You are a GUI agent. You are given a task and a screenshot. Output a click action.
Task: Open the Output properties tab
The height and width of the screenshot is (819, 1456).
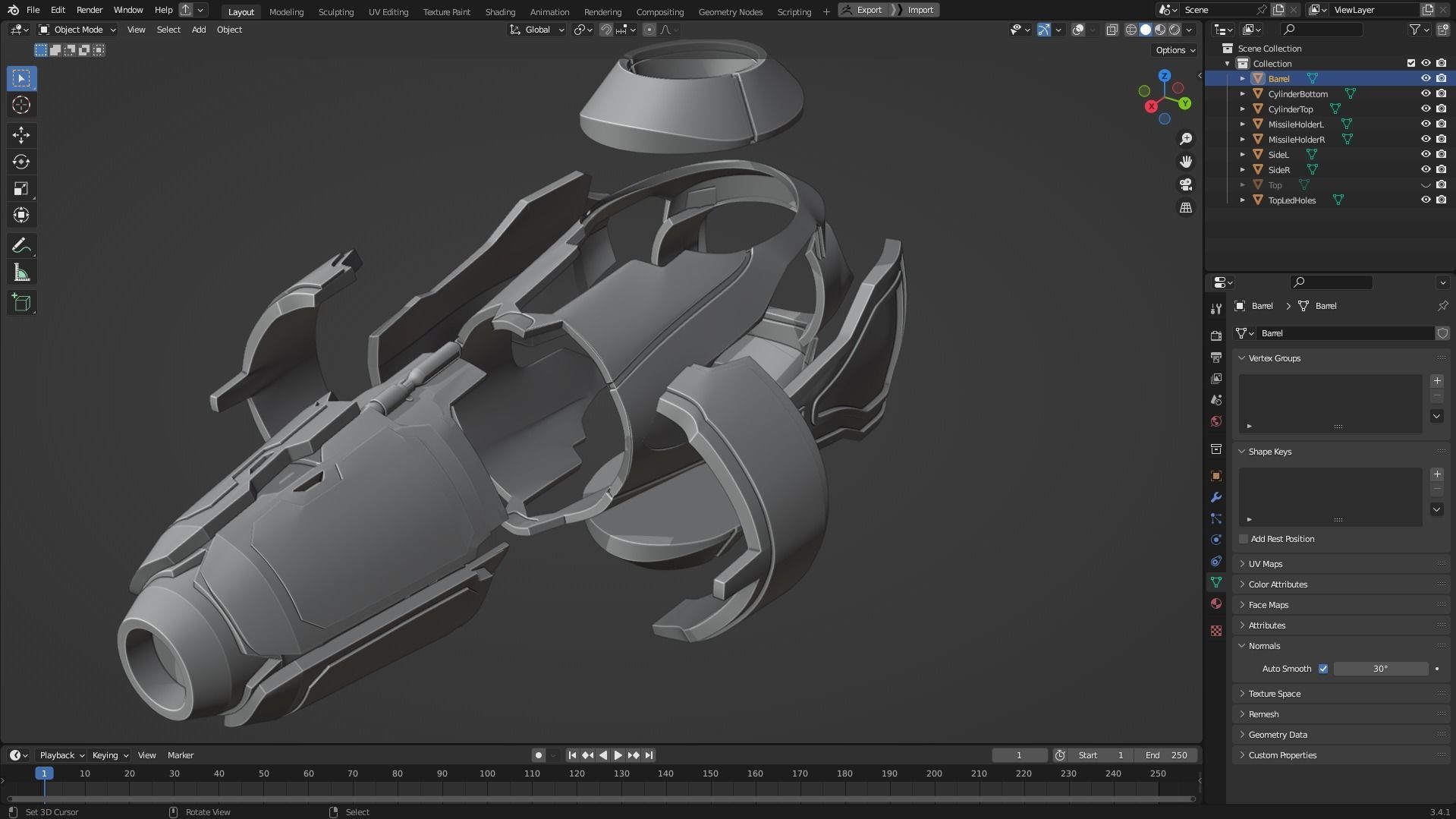tap(1215, 357)
